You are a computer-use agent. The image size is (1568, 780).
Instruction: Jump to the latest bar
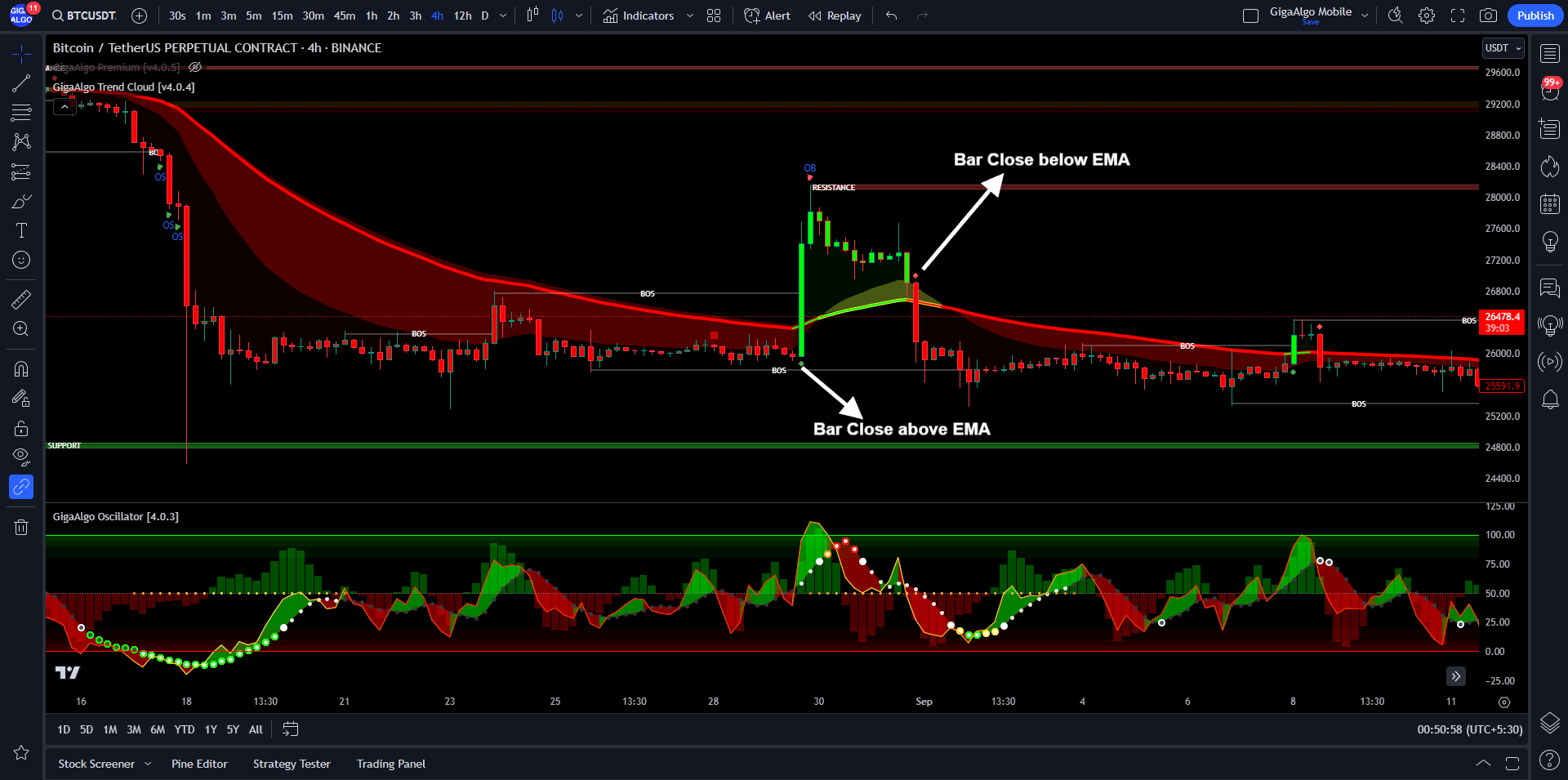(x=1456, y=676)
